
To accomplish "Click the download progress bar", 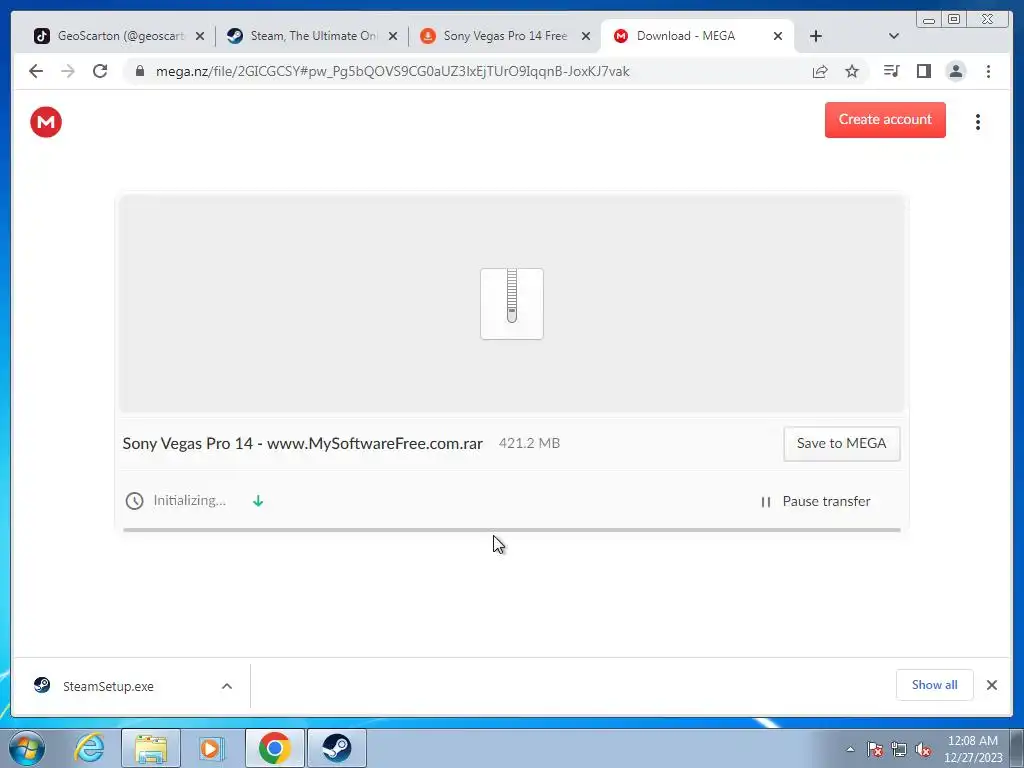I will (511, 530).
